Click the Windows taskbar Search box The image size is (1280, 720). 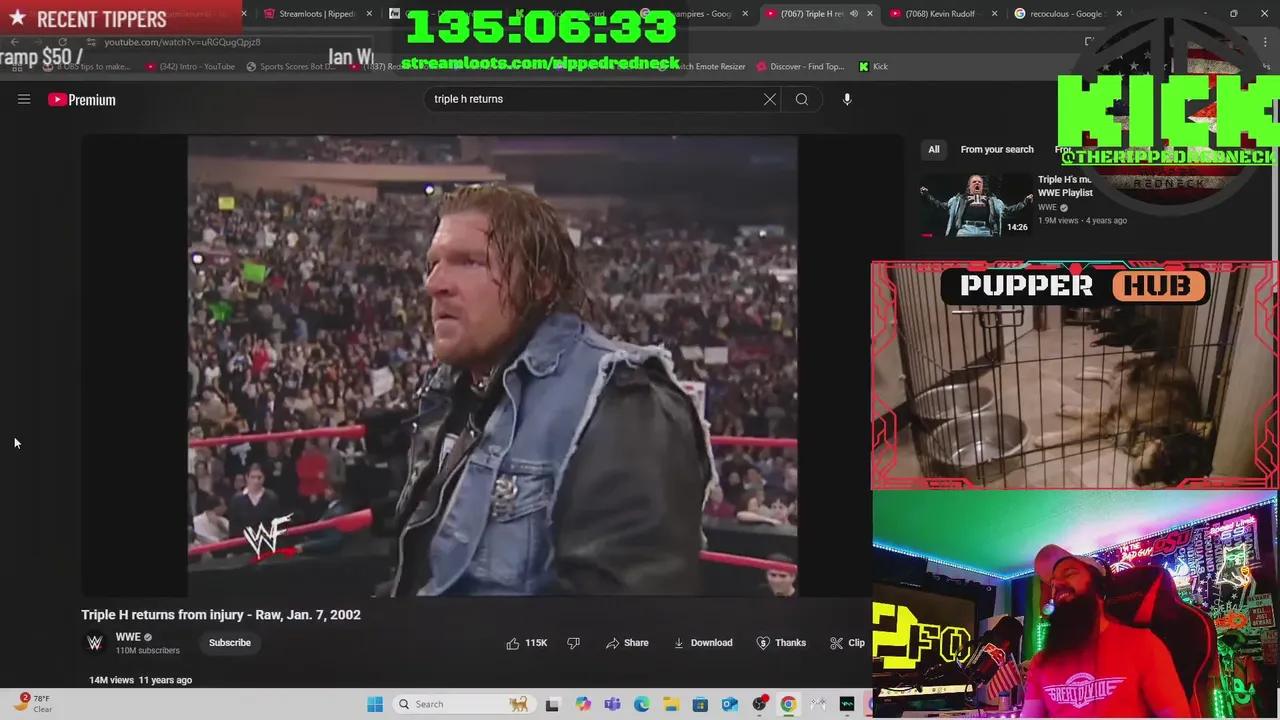click(x=463, y=704)
